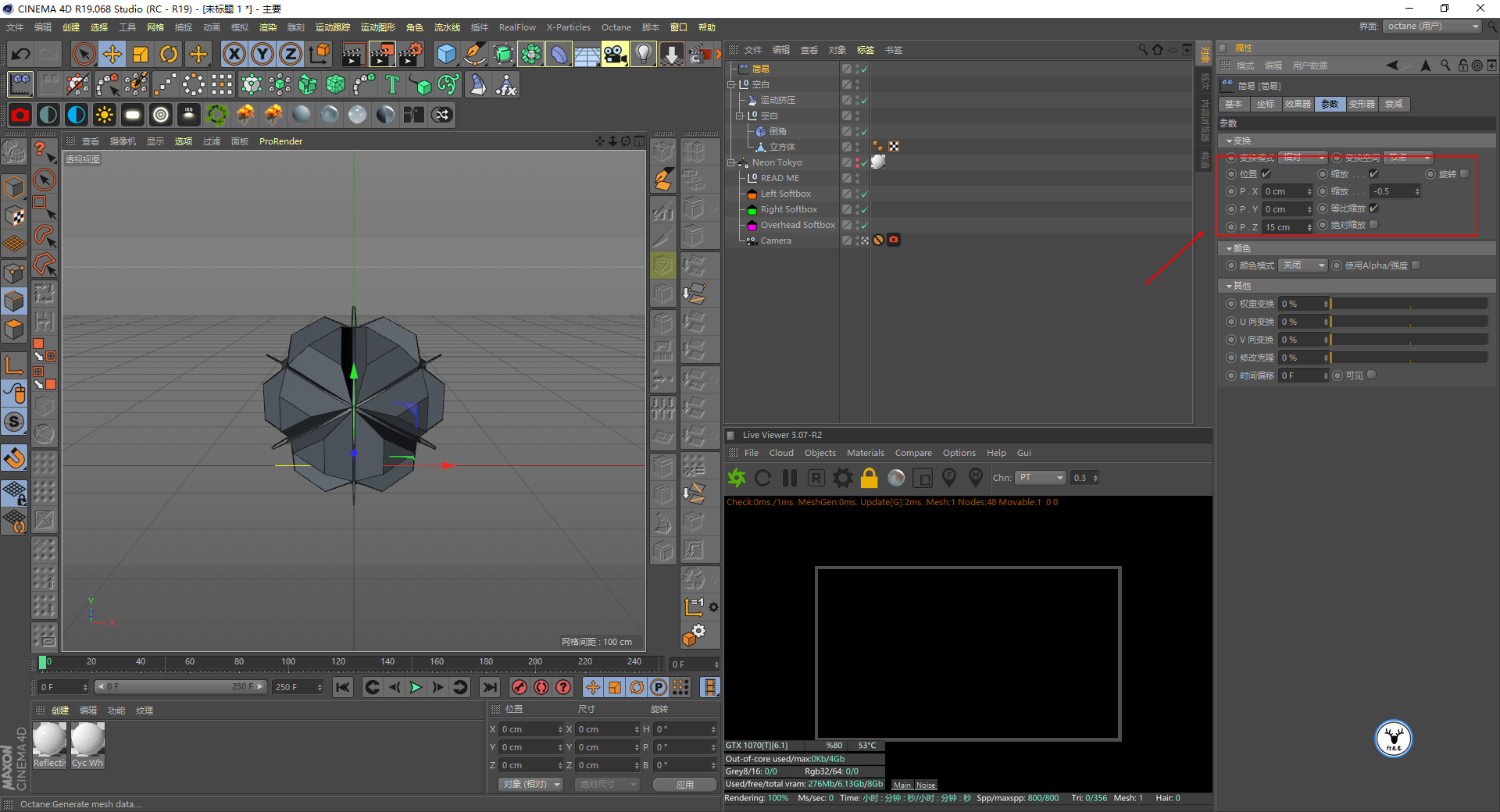Open the Live Viewer Materials menu
1500x812 pixels.
[866, 453]
